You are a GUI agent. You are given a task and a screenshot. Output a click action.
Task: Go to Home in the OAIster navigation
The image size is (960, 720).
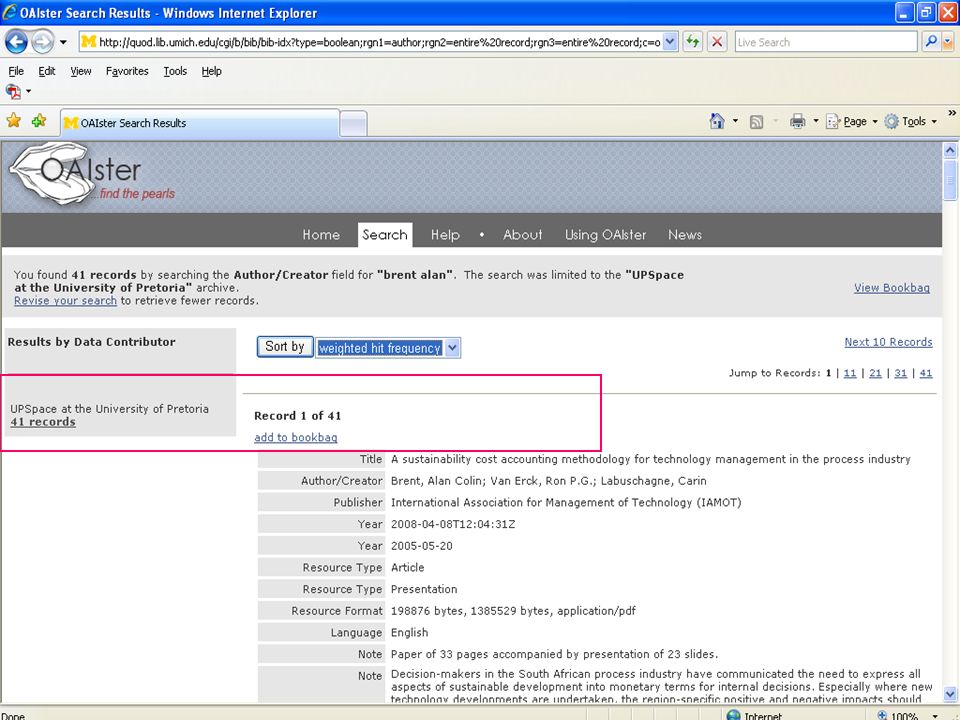point(321,234)
